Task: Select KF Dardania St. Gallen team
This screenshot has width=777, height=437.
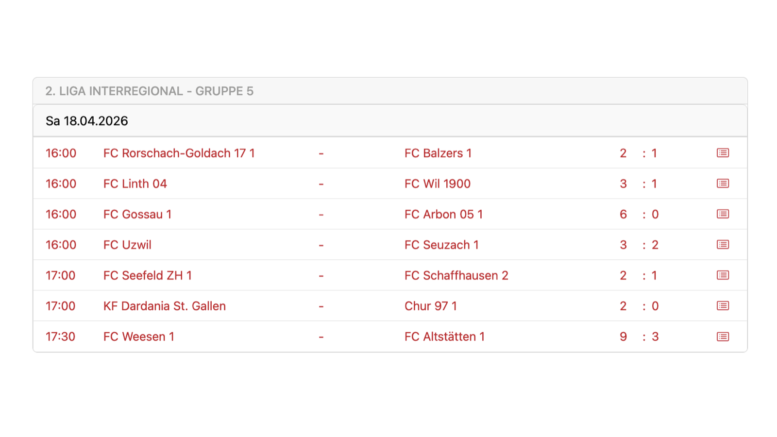Action: point(164,306)
